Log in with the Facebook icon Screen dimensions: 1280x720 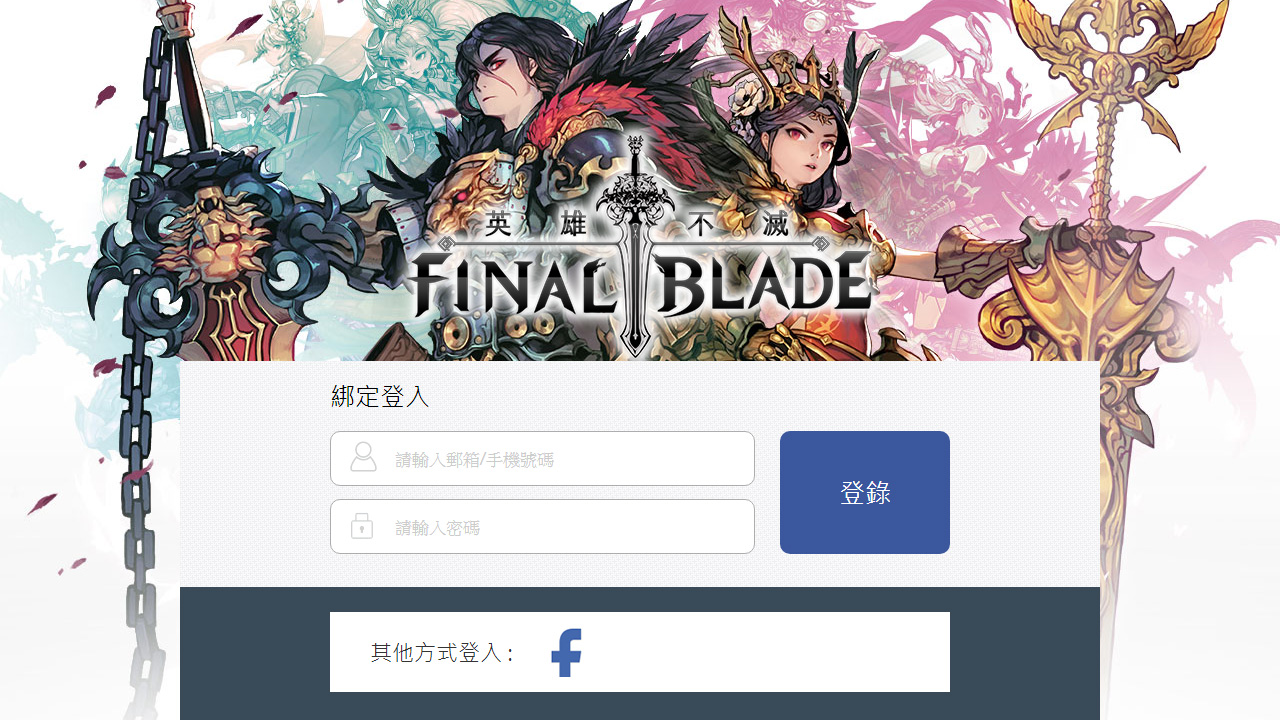pos(566,653)
